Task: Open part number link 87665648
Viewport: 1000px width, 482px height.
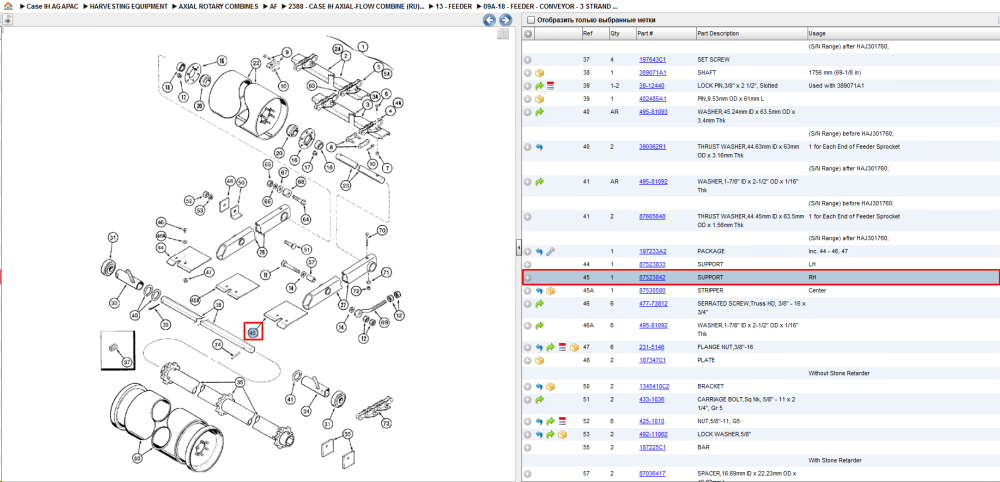Action: [652, 217]
